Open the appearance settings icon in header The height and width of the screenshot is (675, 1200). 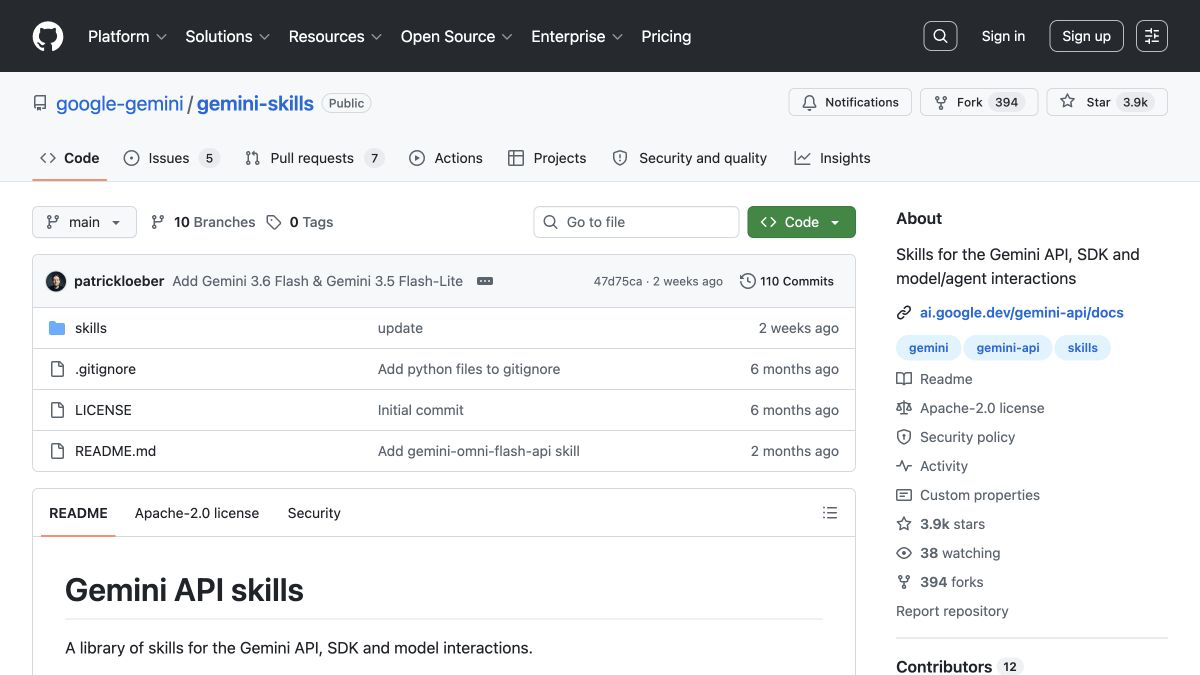point(1152,36)
